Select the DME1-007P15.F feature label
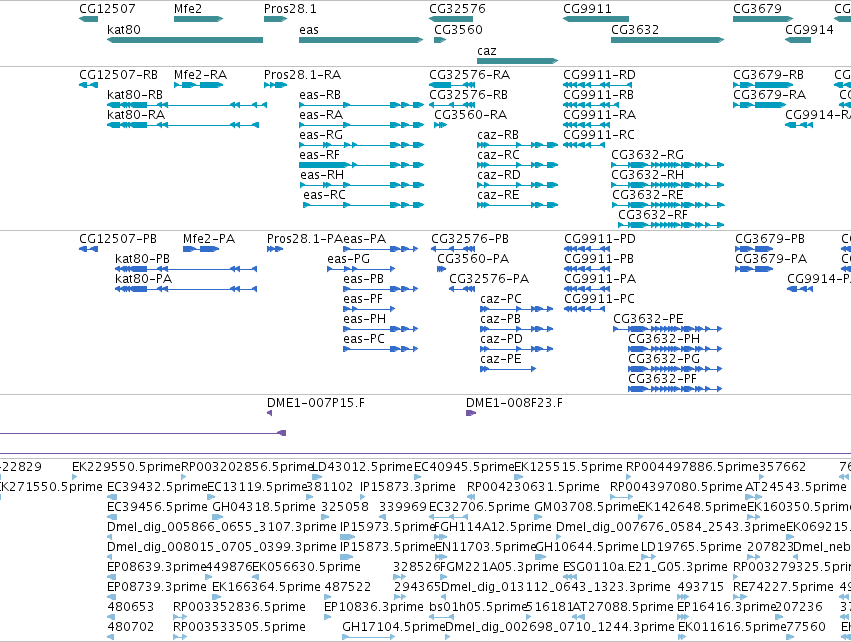 [316, 403]
